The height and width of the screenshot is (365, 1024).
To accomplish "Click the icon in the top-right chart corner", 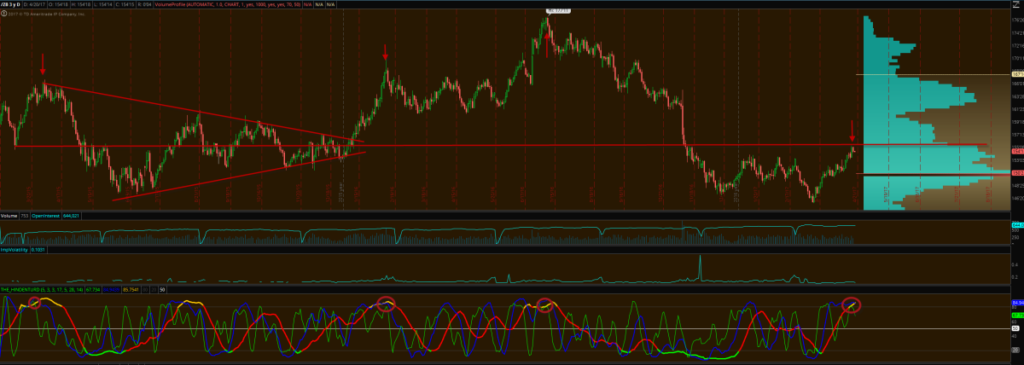I will coord(1016,5).
